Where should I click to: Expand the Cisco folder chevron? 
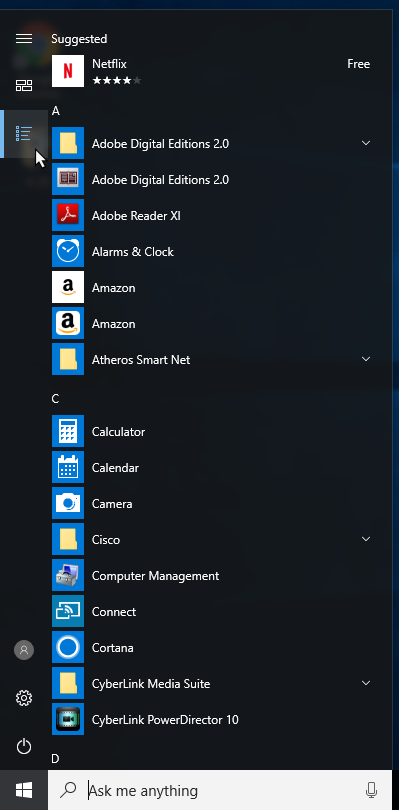tap(366, 539)
